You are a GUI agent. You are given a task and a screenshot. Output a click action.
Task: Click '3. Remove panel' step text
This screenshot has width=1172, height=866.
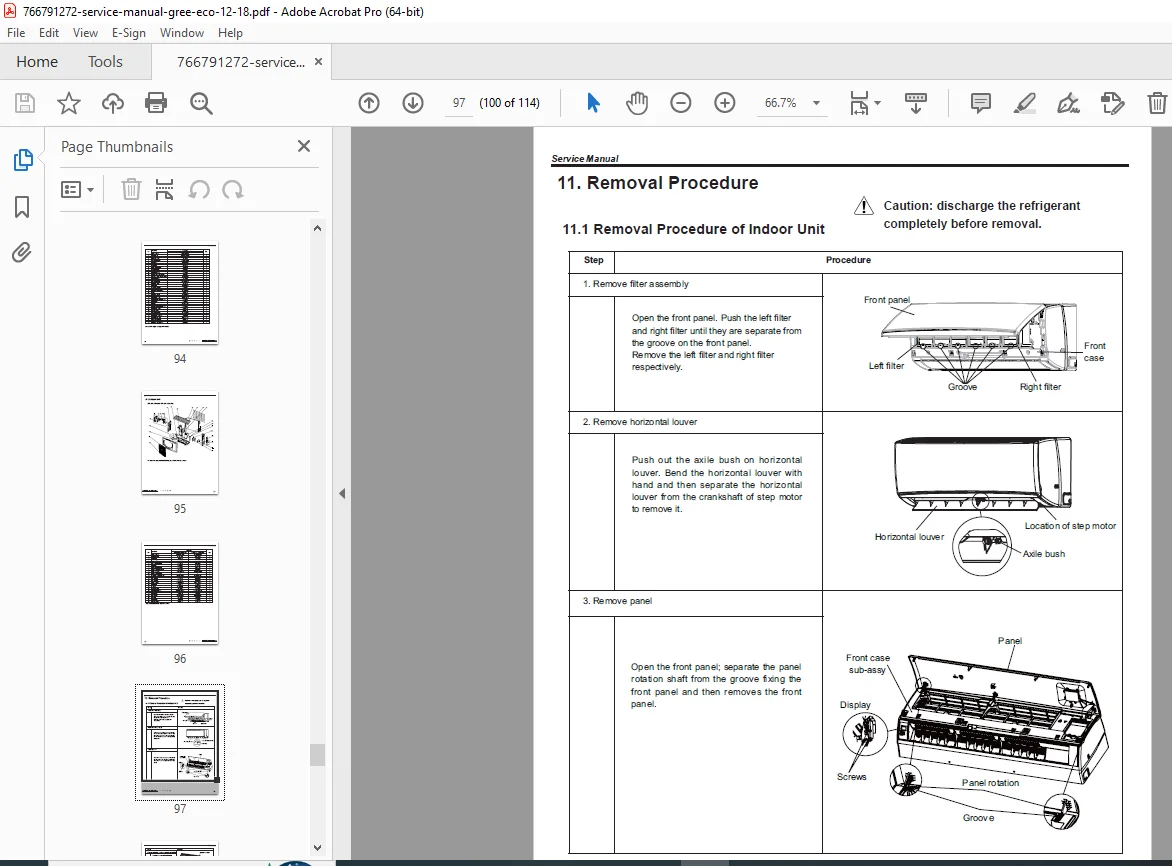pos(617,601)
